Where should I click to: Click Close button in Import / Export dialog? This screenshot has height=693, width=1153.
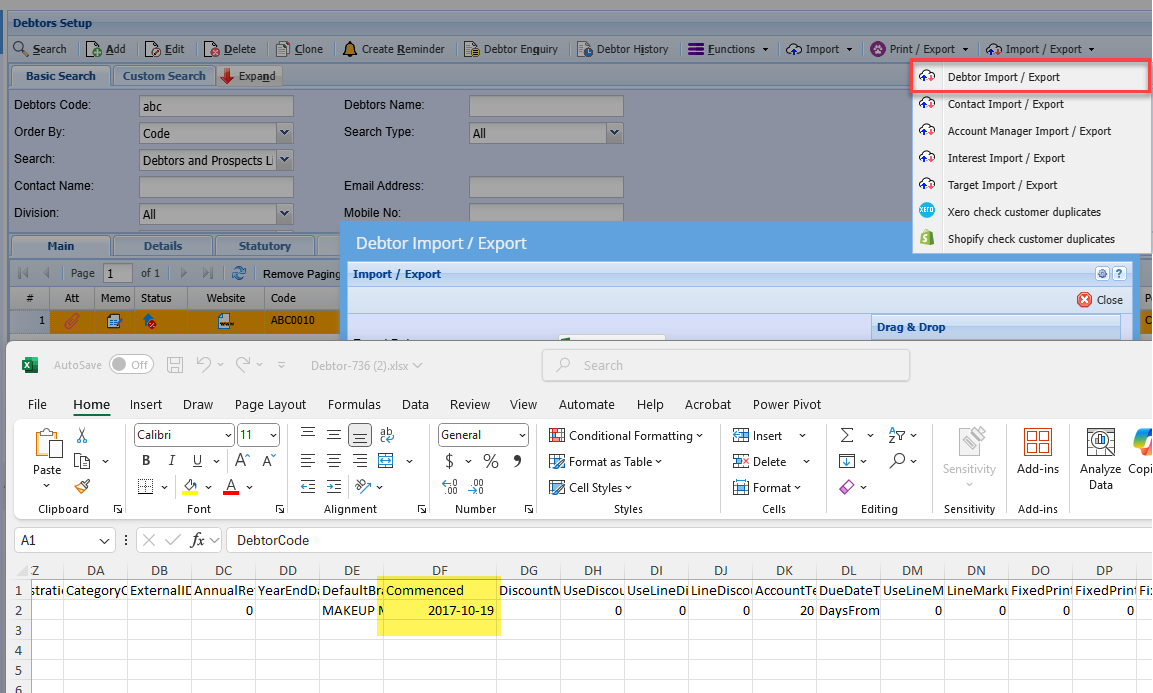pos(1100,300)
